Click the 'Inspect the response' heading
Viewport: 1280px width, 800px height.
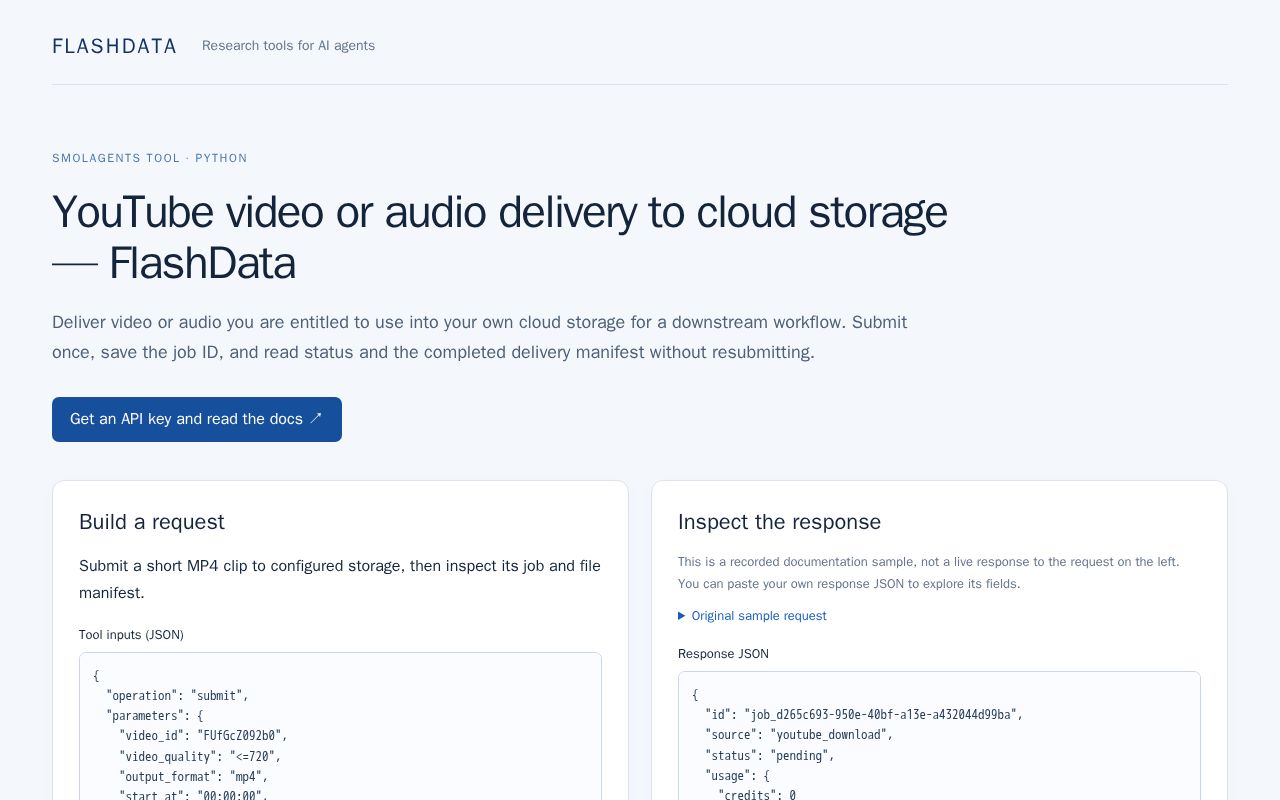[x=779, y=522]
